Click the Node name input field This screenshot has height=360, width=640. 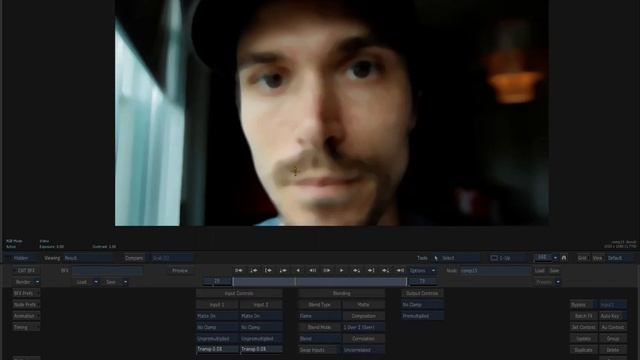(494, 271)
